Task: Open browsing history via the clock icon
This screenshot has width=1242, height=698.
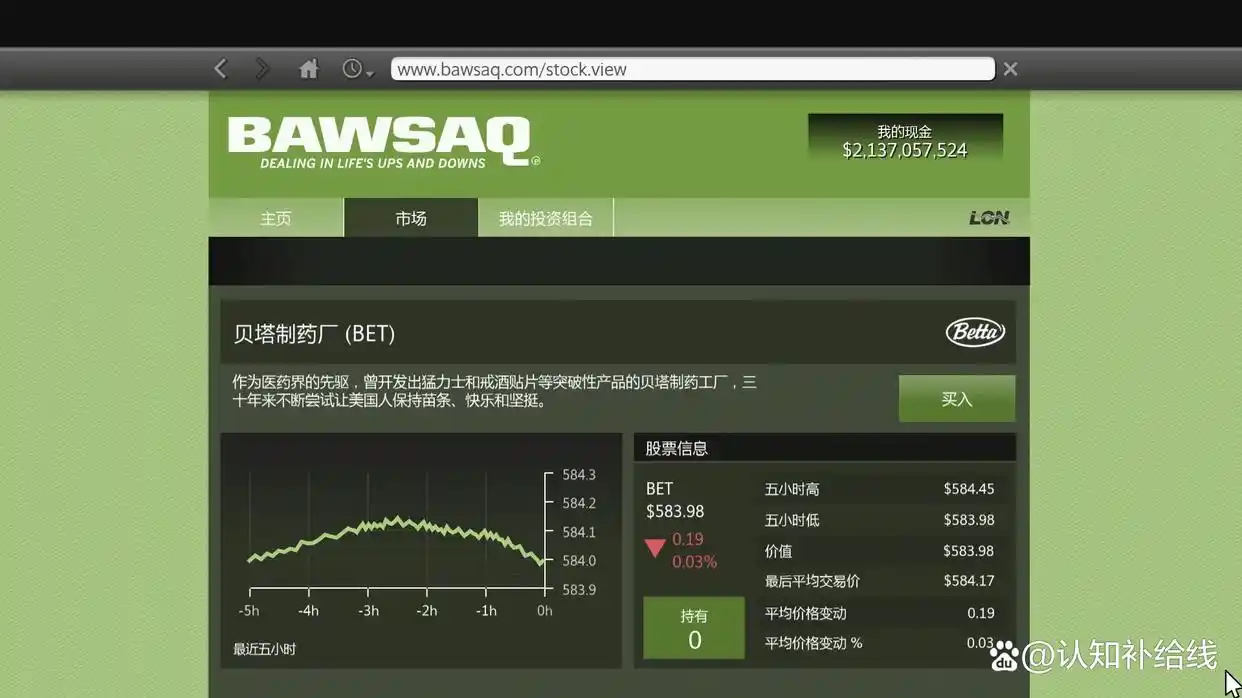Action: 352,67
